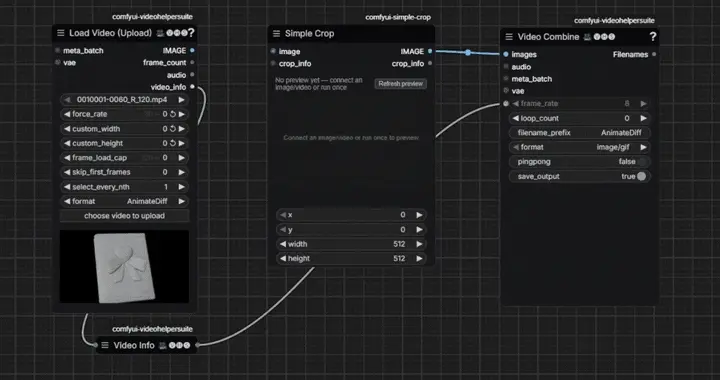Click the link midpoint dot between Crop and Combine
This screenshot has width=720, height=380.
(x=467, y=53)
